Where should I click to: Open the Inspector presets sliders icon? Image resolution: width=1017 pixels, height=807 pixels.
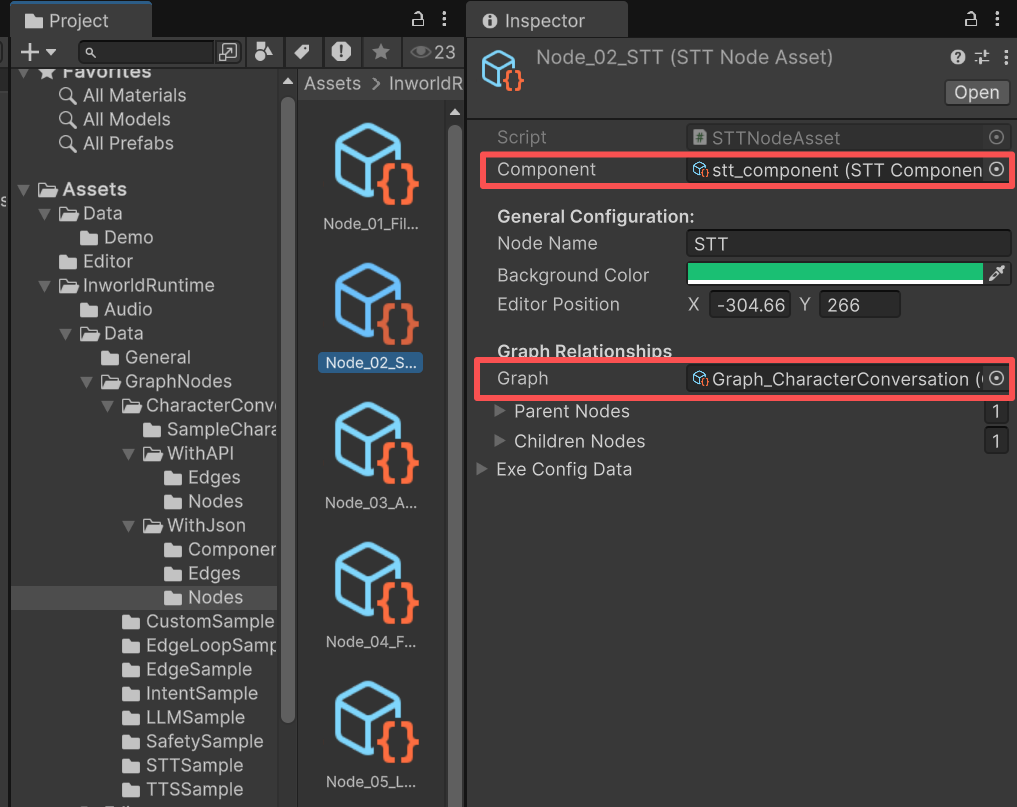[x=982, y=57]
